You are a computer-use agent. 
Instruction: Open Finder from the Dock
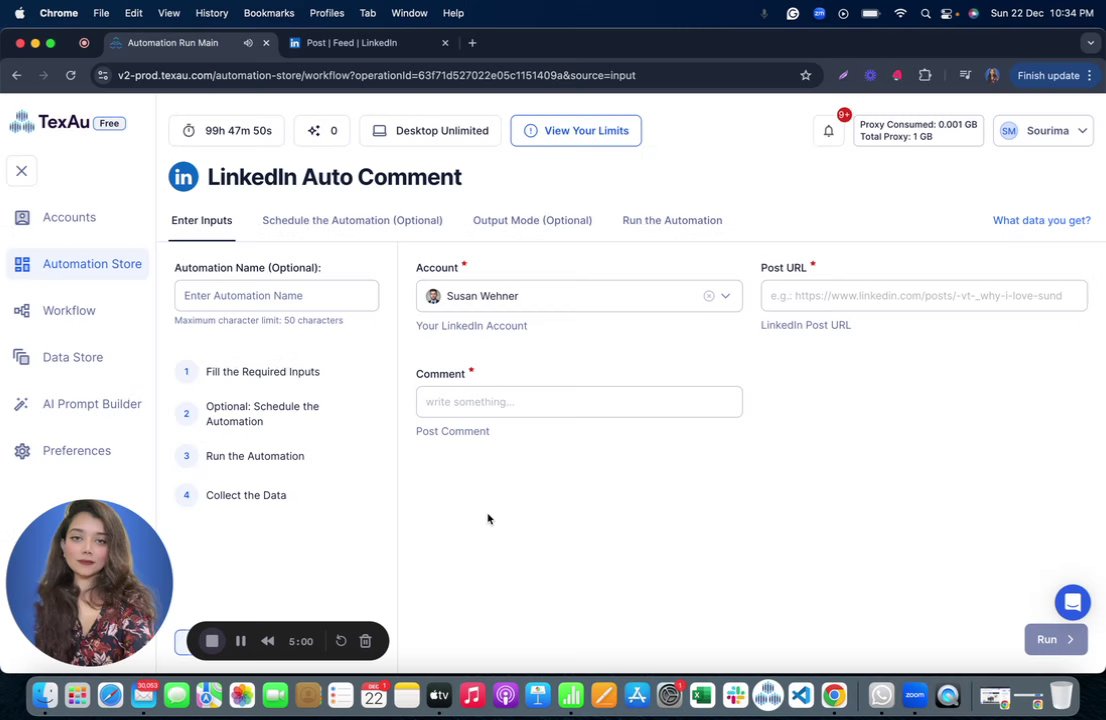coord(45,696)
